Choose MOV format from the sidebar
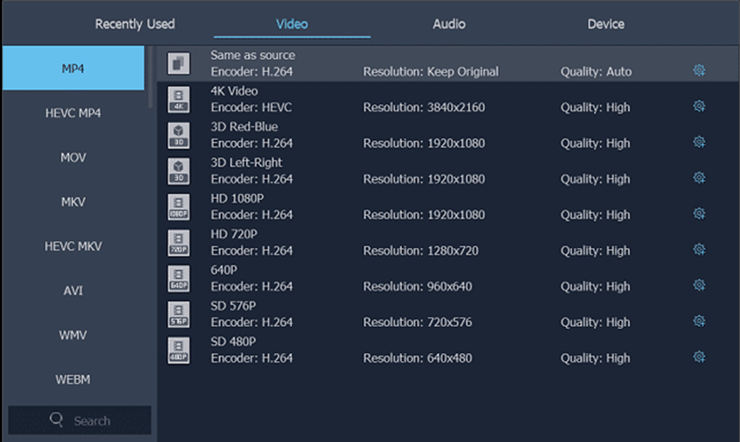This screenshot has width=740, height=442. pyautogui.click(x=73, y=158)
